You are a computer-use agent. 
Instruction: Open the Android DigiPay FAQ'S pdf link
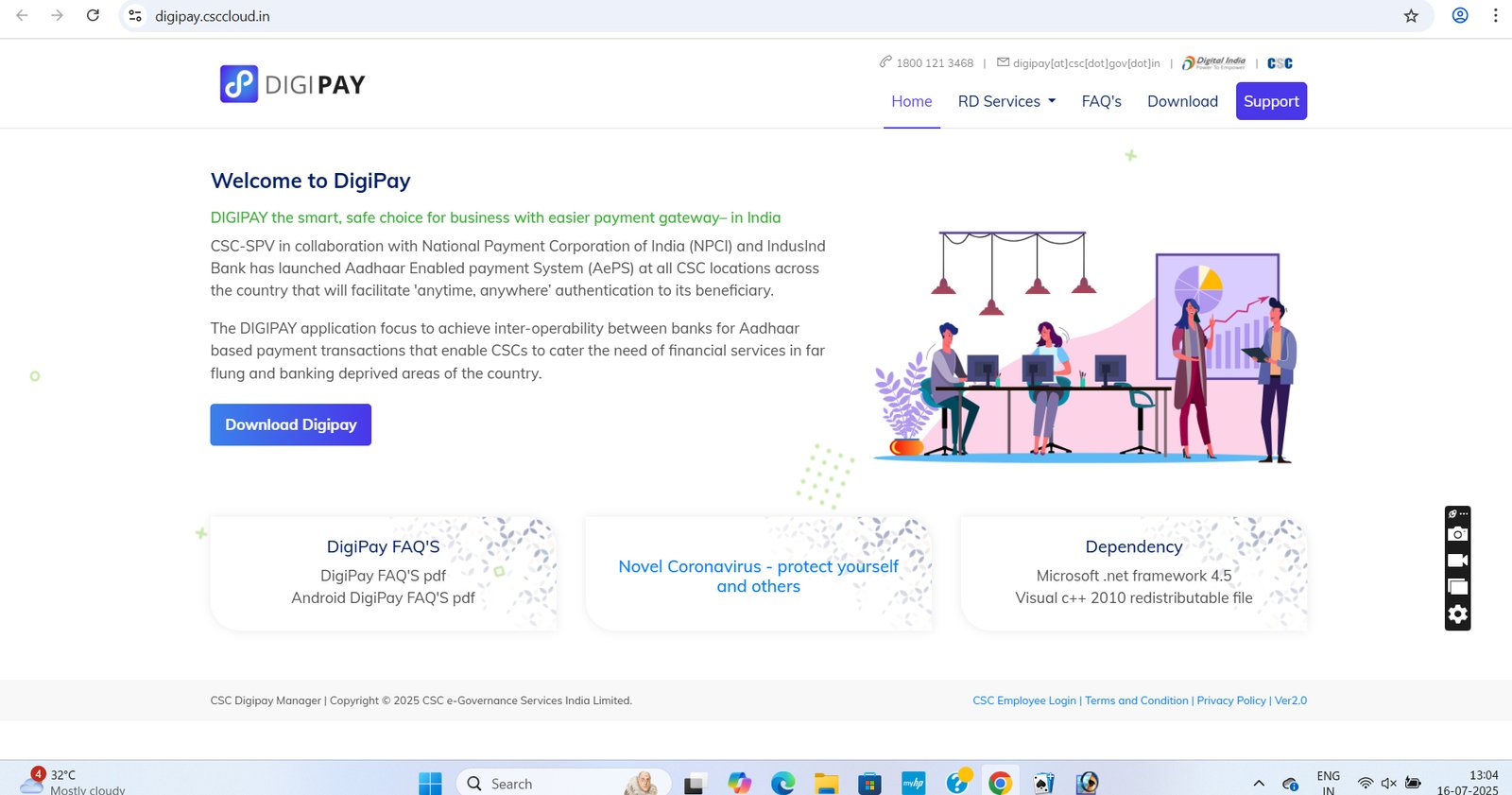[x=383, y=598]
